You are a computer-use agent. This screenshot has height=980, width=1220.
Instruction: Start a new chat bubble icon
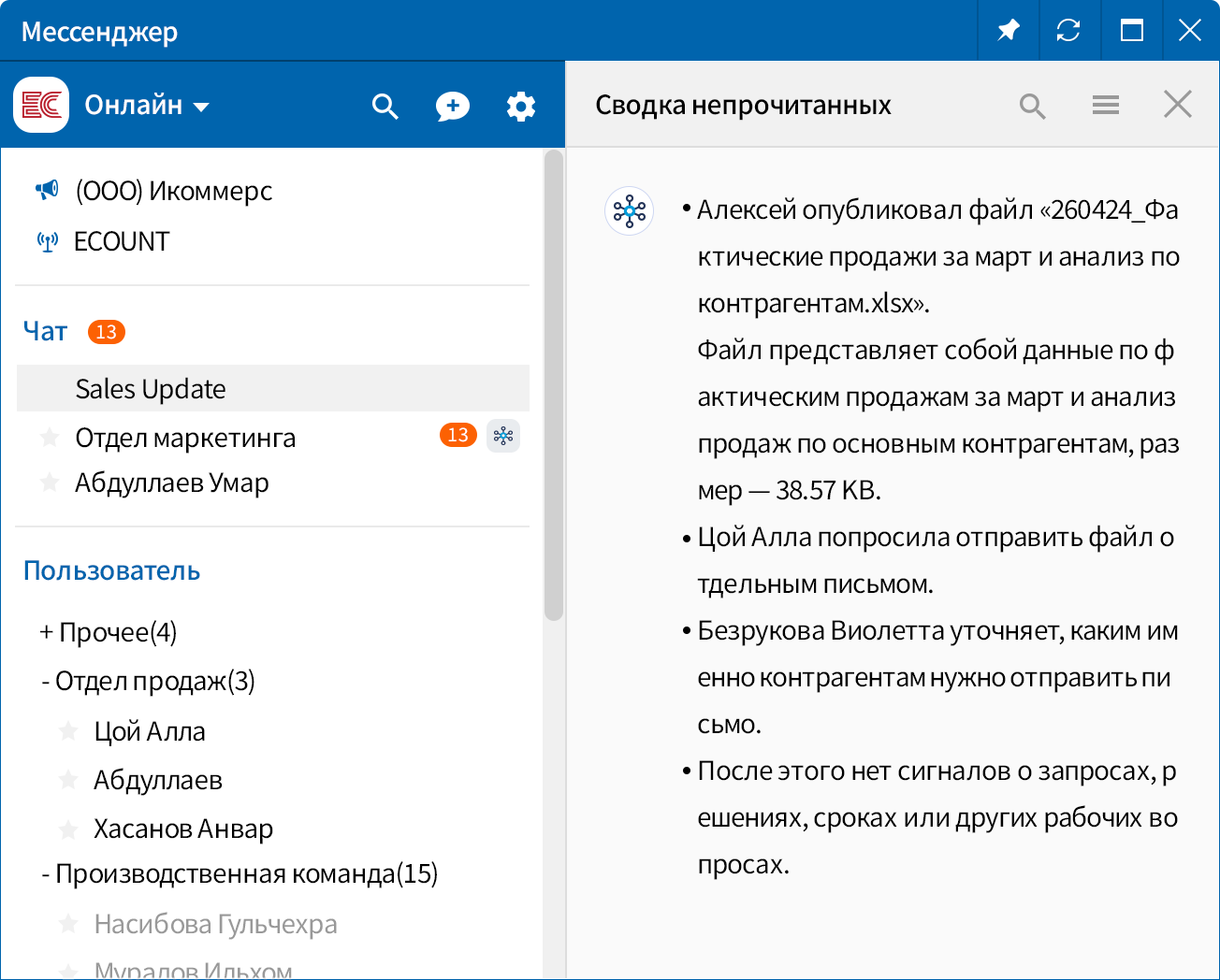453,106
